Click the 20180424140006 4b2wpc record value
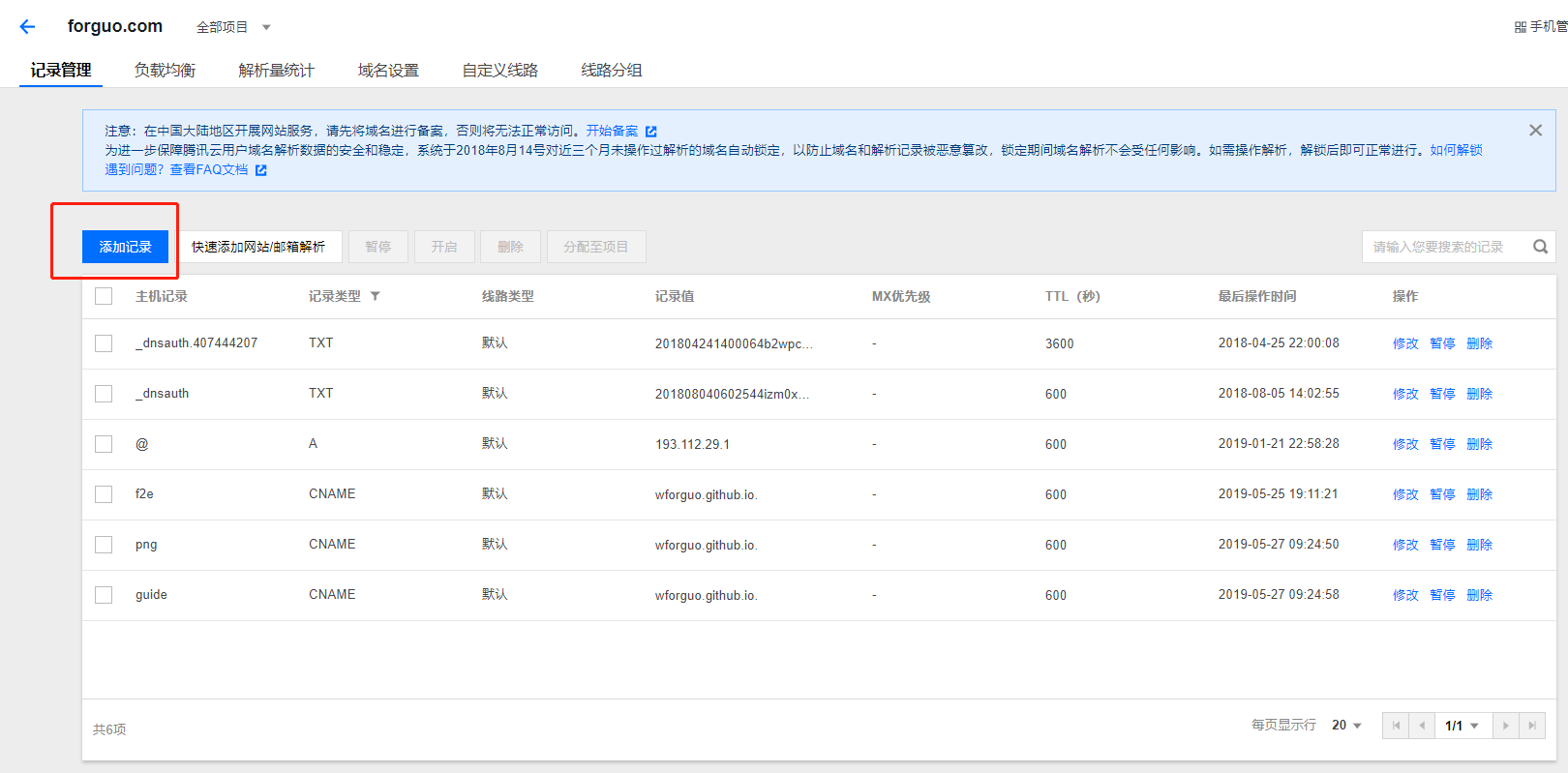This screenshot has height=773, width=1568. coord(734,343)
